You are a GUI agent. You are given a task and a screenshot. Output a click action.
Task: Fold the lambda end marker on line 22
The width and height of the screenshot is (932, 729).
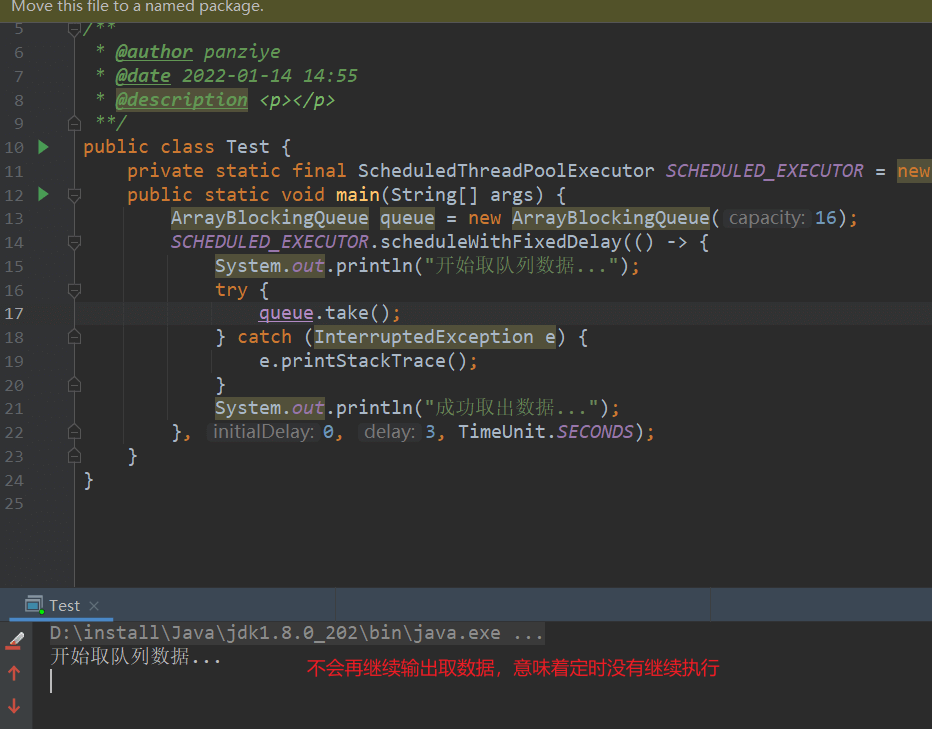74,432
